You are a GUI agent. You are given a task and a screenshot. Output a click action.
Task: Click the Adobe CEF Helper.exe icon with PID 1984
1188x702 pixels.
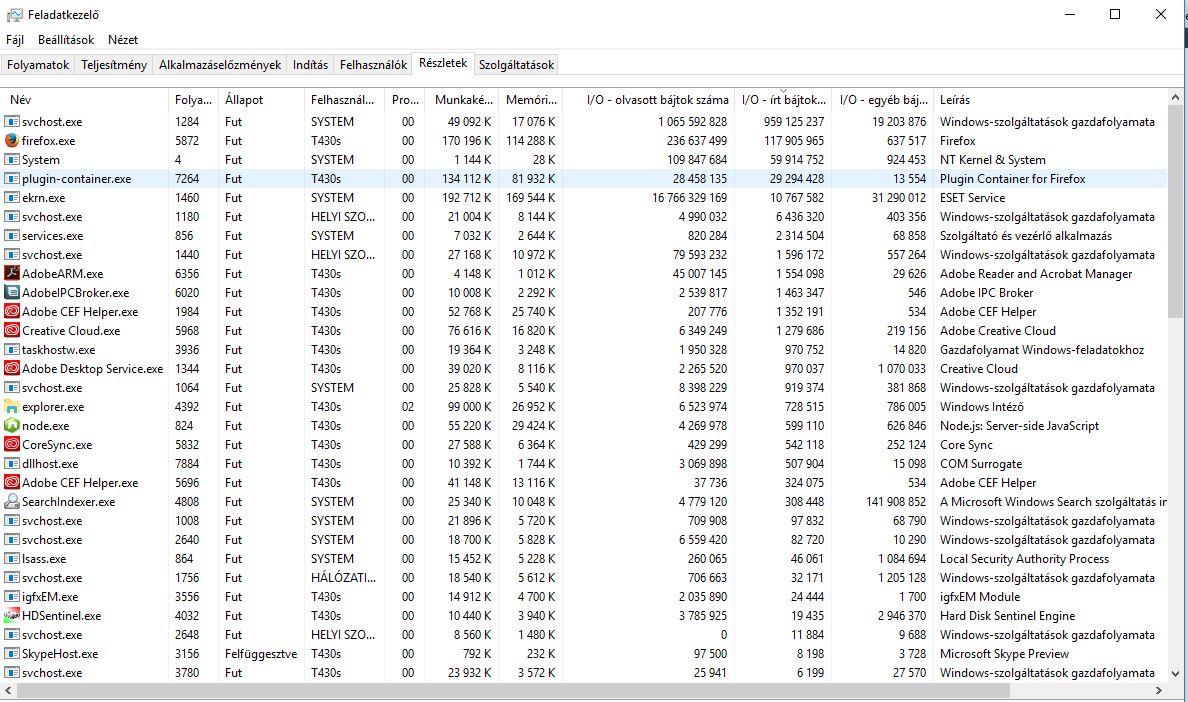(11, 311)
